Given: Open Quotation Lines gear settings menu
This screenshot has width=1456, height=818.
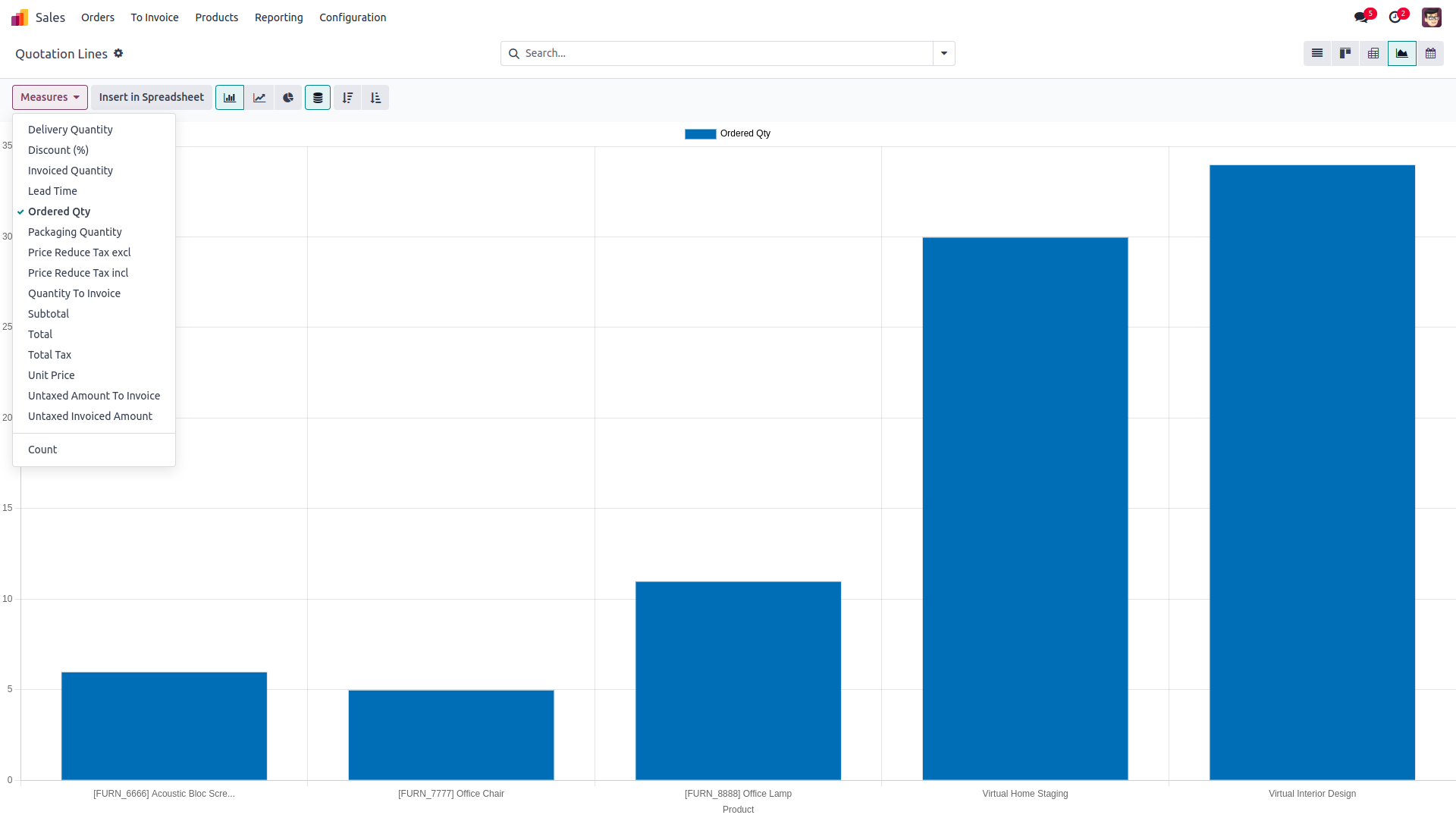Looking at the screenshot, I should 118,54.
